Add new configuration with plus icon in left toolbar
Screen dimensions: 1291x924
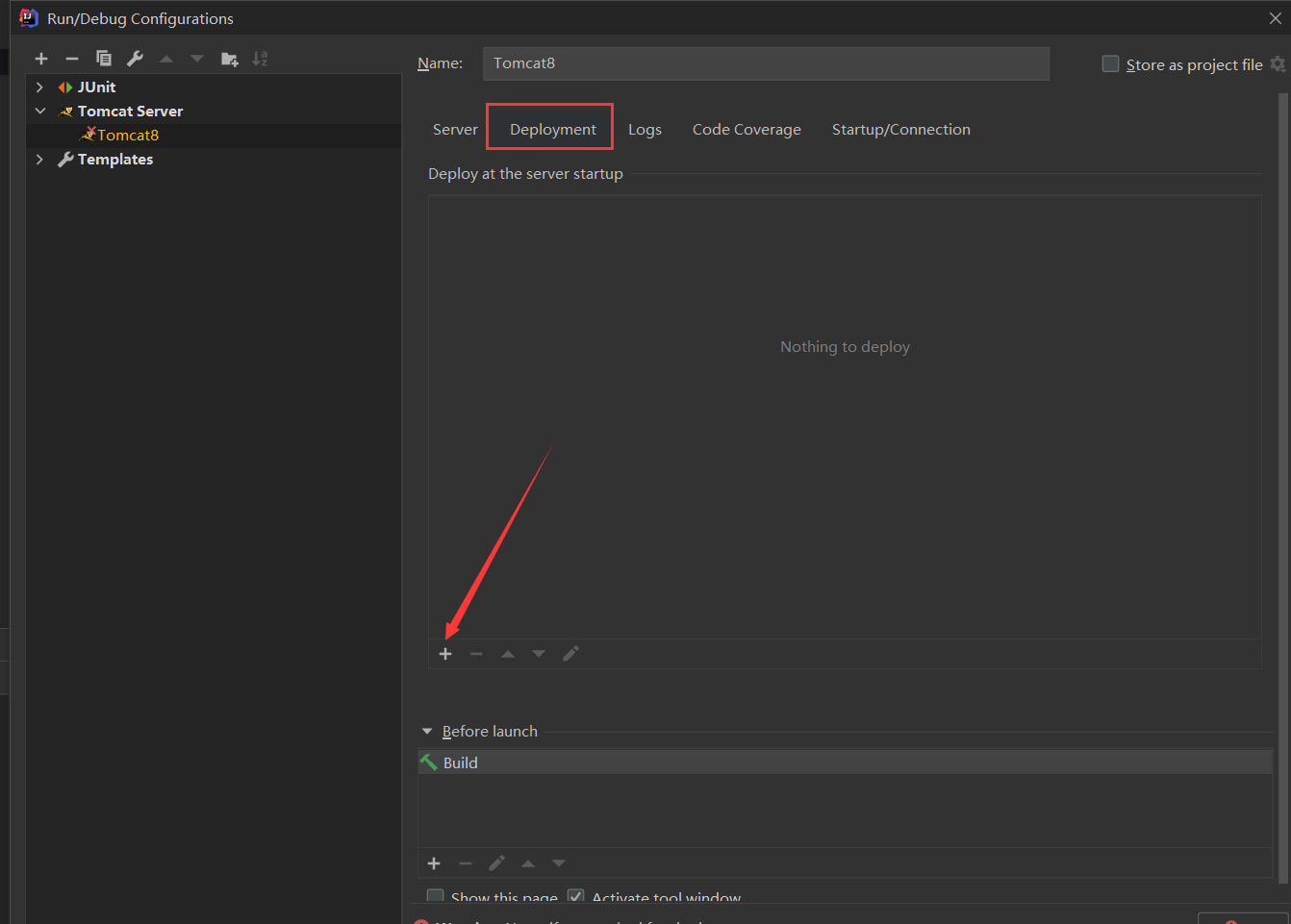point(41,59)
